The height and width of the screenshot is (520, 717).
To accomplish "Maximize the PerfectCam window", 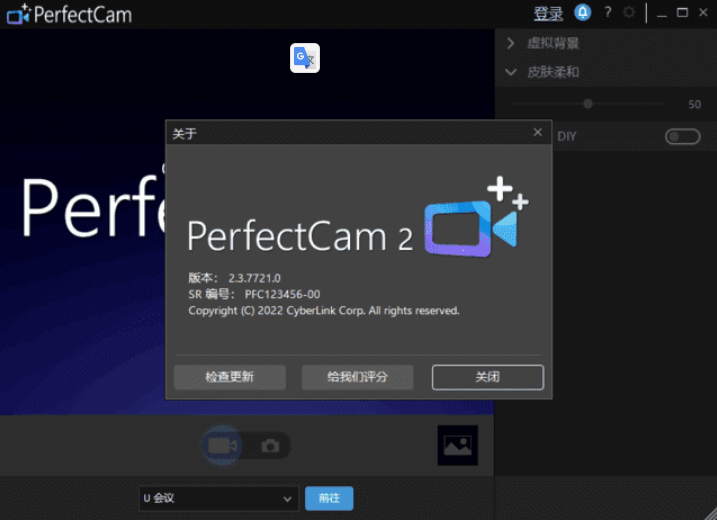I will (682, 13).
